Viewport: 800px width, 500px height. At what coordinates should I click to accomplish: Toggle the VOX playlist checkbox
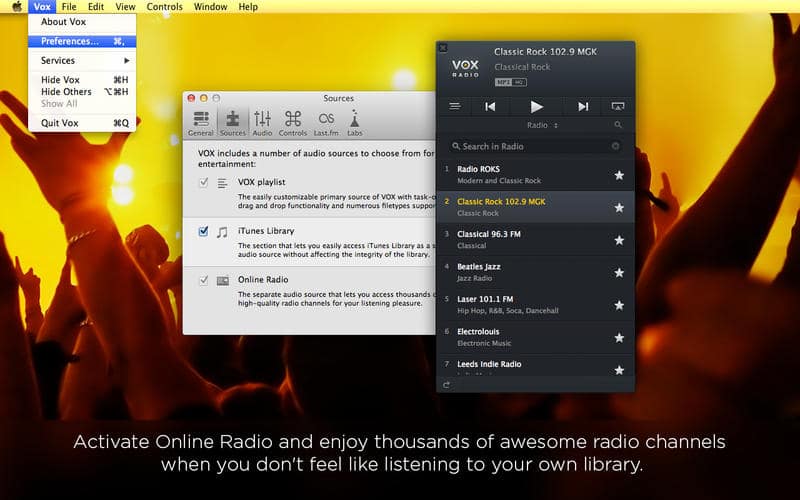[x=203, y=182]
